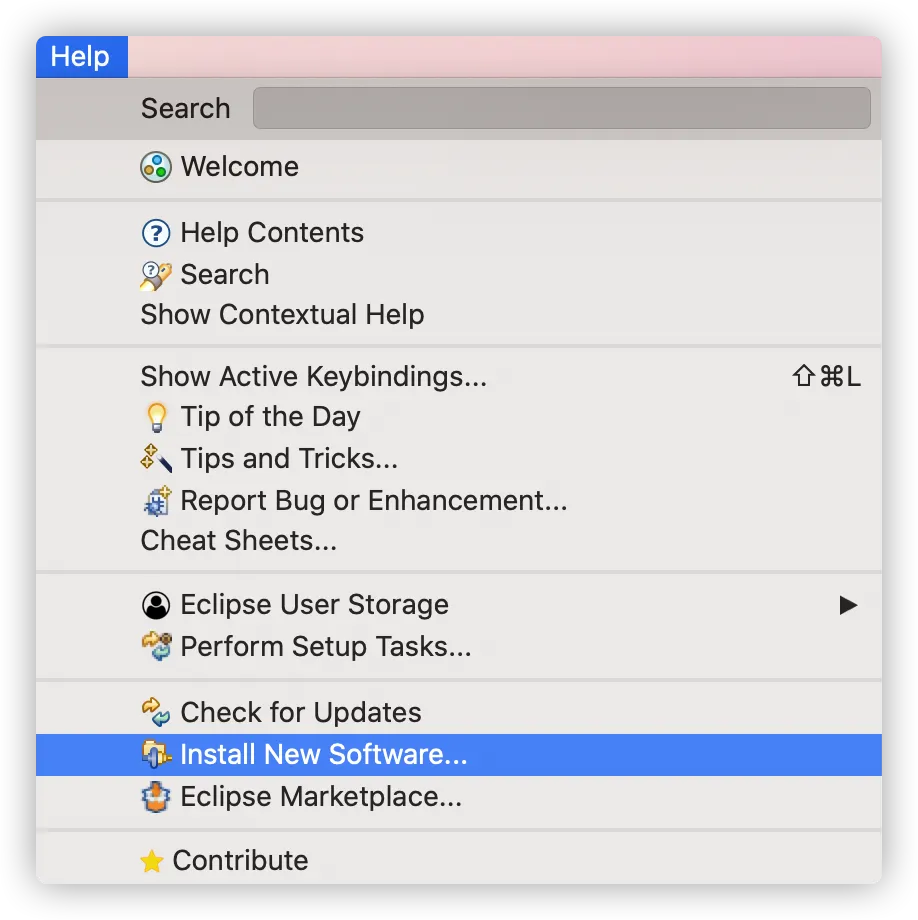Screen dimensions: 918x920
Task: Click the Report Bug or Enhancement icon
Action: coord(156,501)
